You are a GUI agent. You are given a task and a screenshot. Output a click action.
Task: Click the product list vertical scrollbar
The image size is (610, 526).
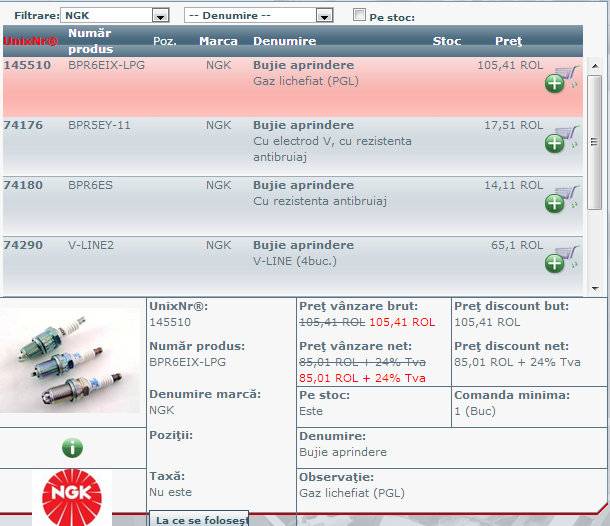click(x=594, y=180)
